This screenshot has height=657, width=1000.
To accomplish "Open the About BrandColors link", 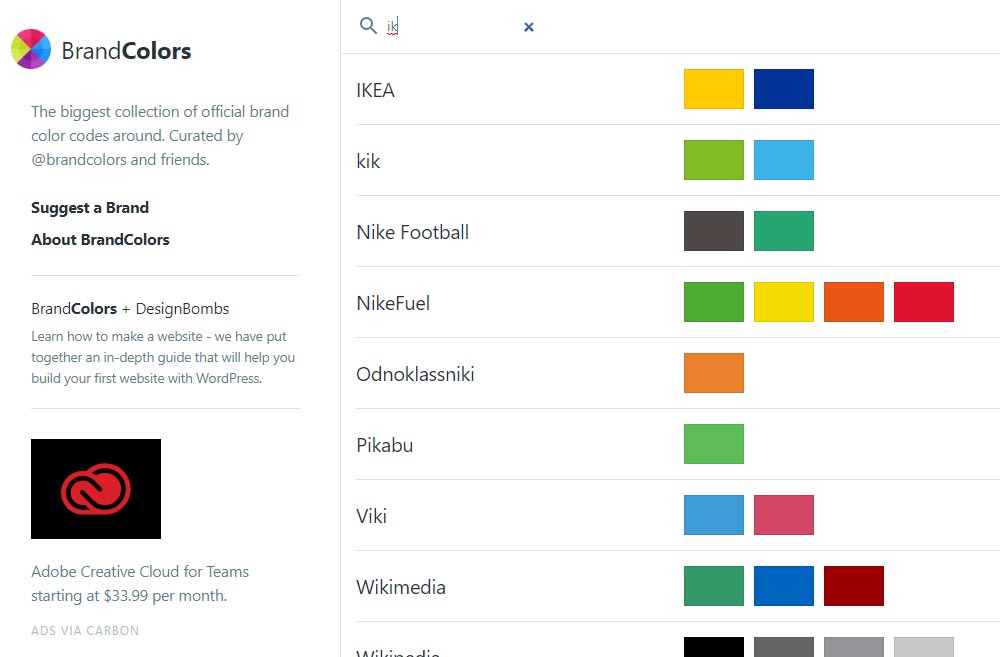I will coord(100,240).
